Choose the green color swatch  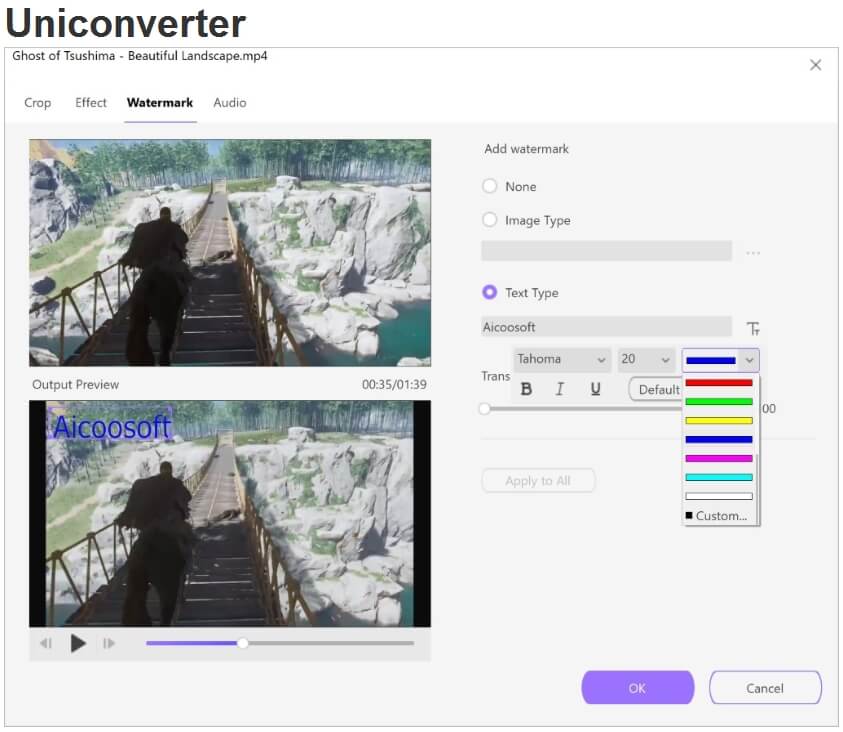click(x=719, y=401)
